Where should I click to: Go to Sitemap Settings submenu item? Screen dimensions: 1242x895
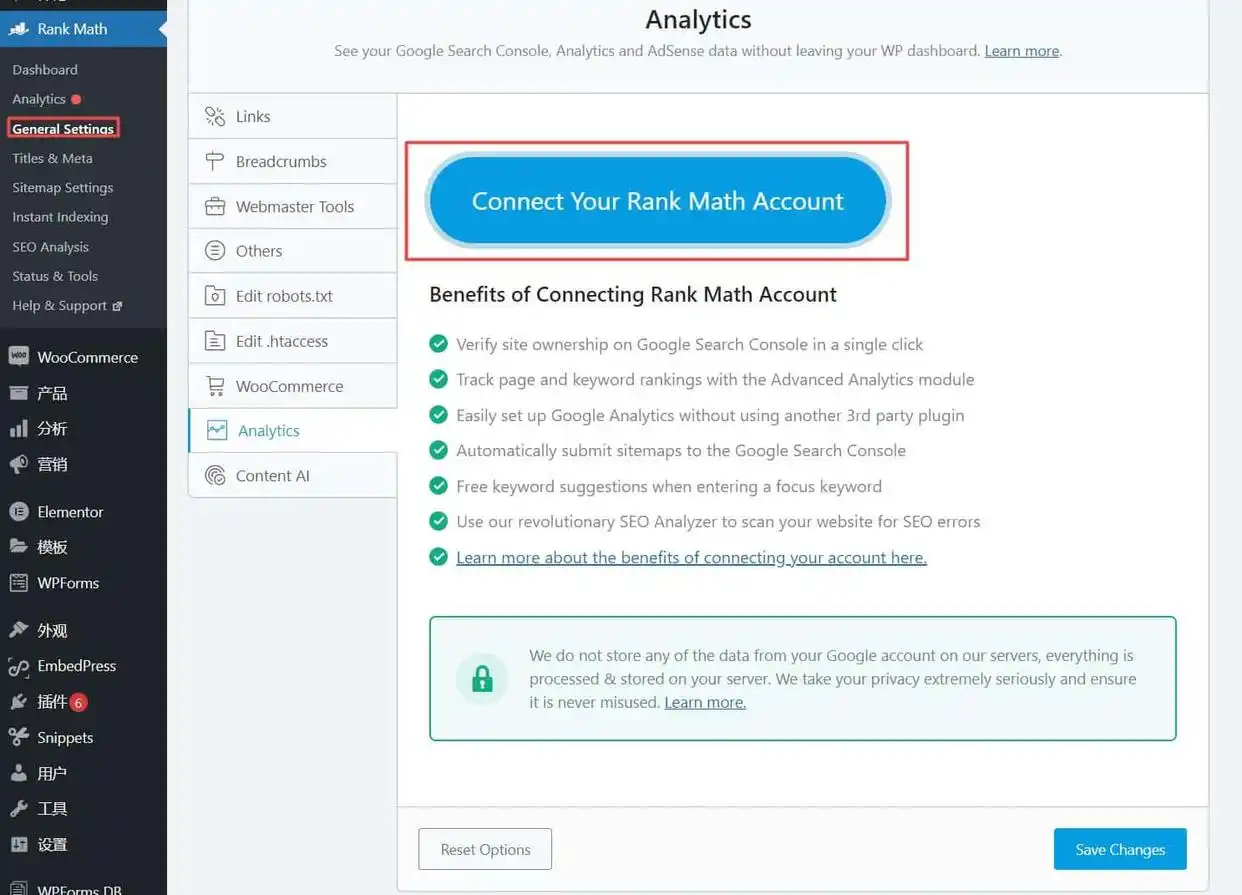(x=62, y=188)
